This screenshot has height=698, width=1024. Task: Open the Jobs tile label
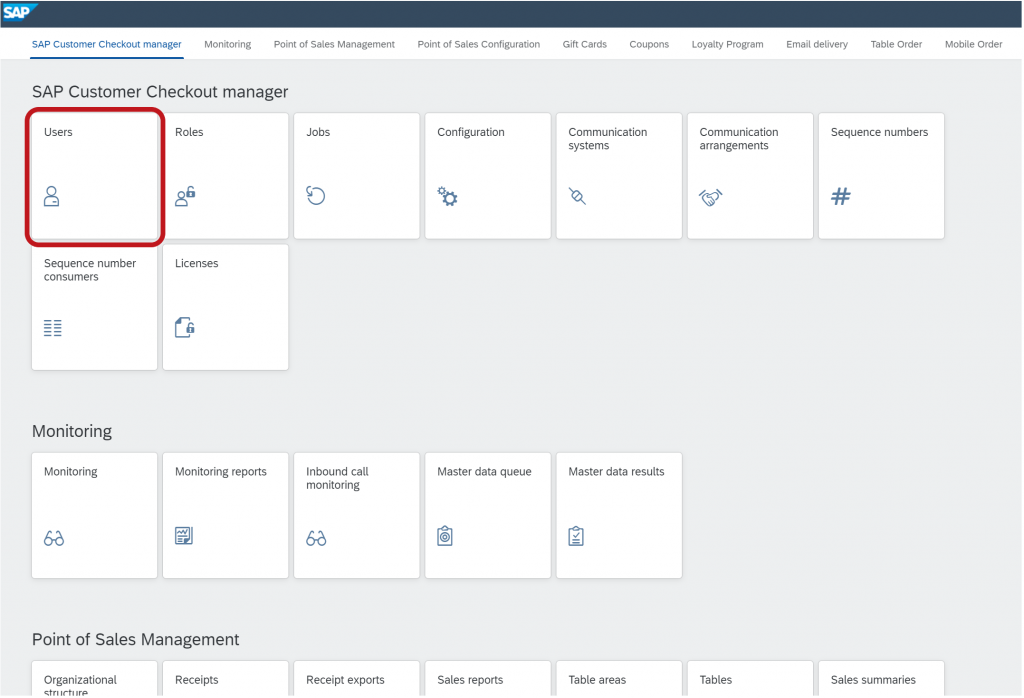318,132
